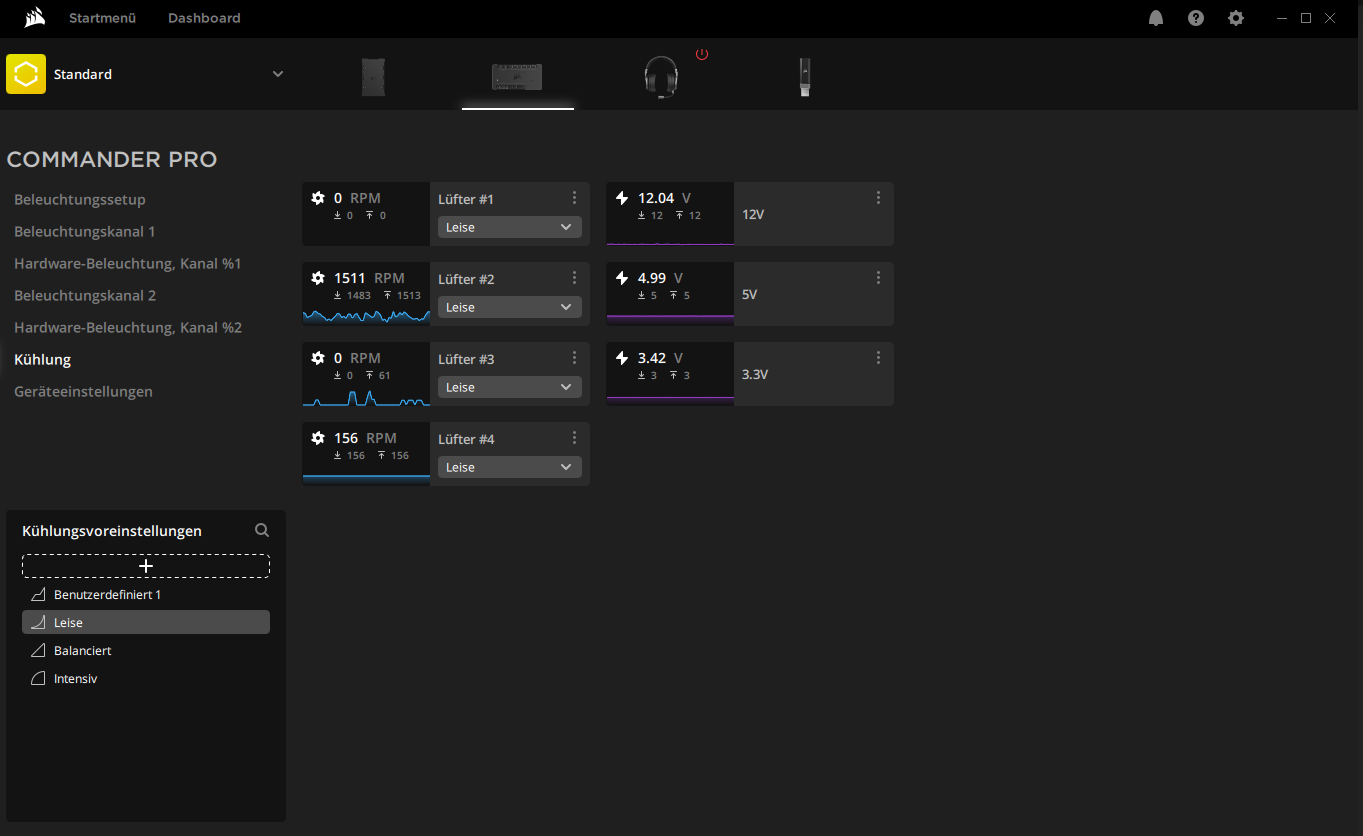Click the lightning icon of the 3.3V sensor
Image resolution: width=1363 pixels, height=836 pixels.
point(622,358)
